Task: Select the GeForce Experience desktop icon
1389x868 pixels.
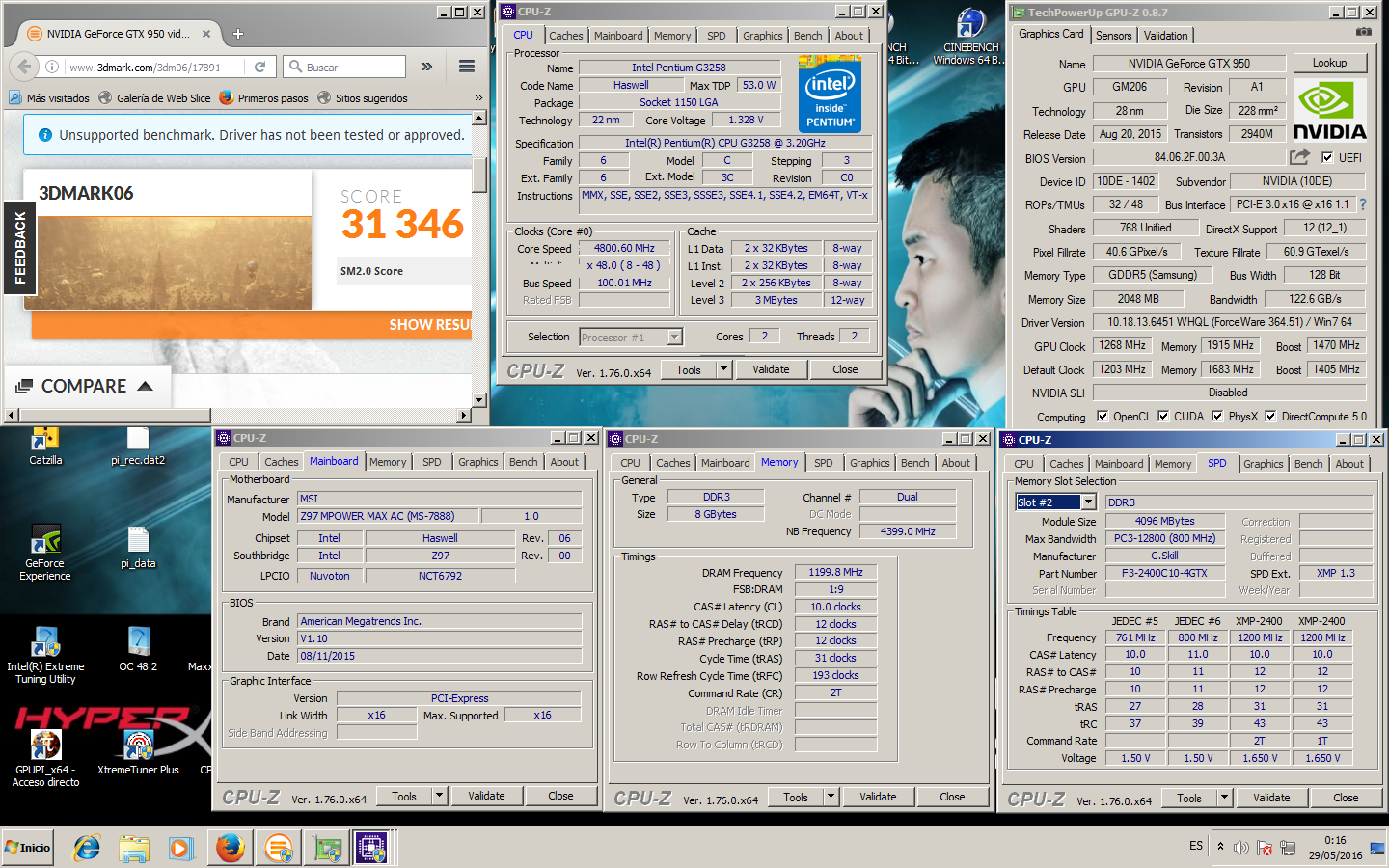Action: point(45,554)
